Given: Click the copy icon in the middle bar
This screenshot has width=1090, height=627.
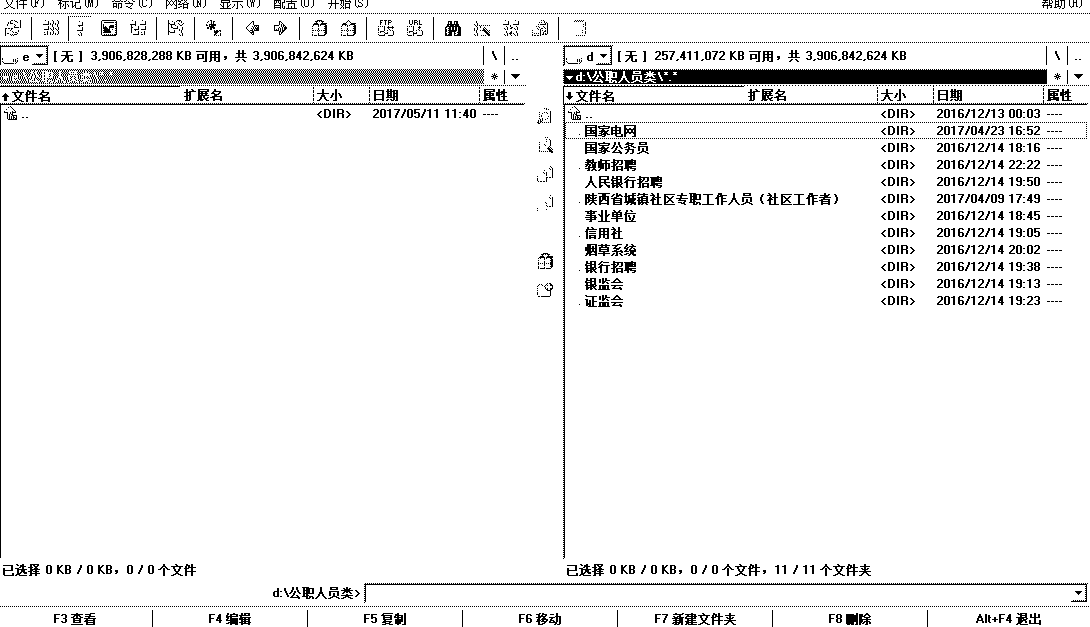Looking at the screenshot, I should point(545,174).
